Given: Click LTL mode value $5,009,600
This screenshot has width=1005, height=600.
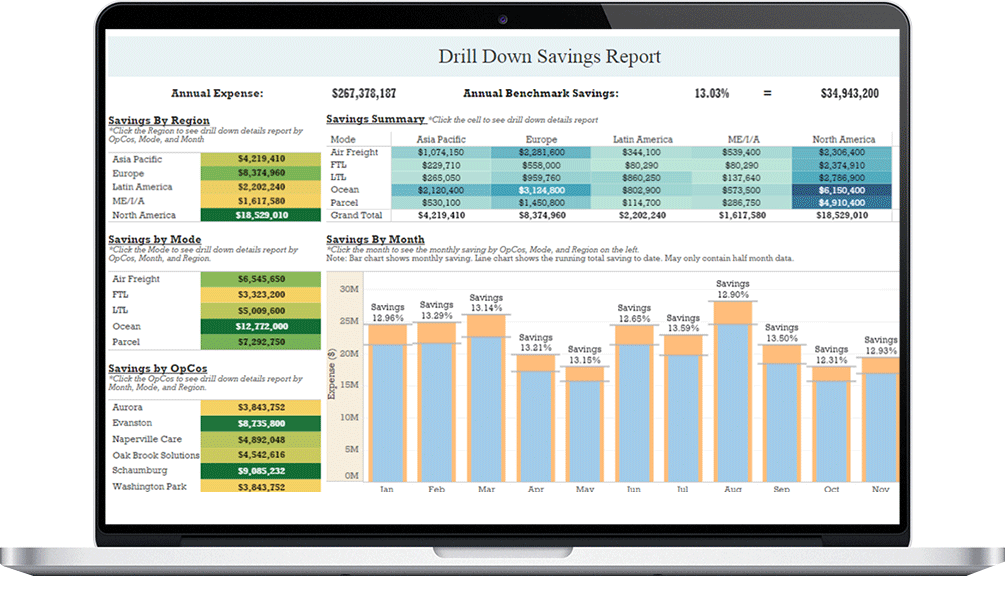Looking at the screenshot, I should click(261, 310).
